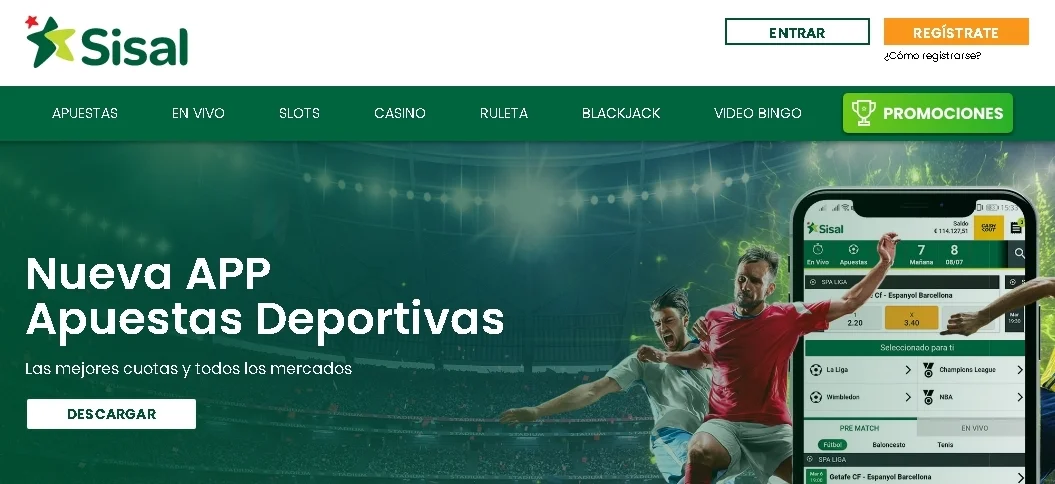Screen dimensions: 1055x484
Task: Tap the Cash Out yellow badge
Action: pos(988,228)
